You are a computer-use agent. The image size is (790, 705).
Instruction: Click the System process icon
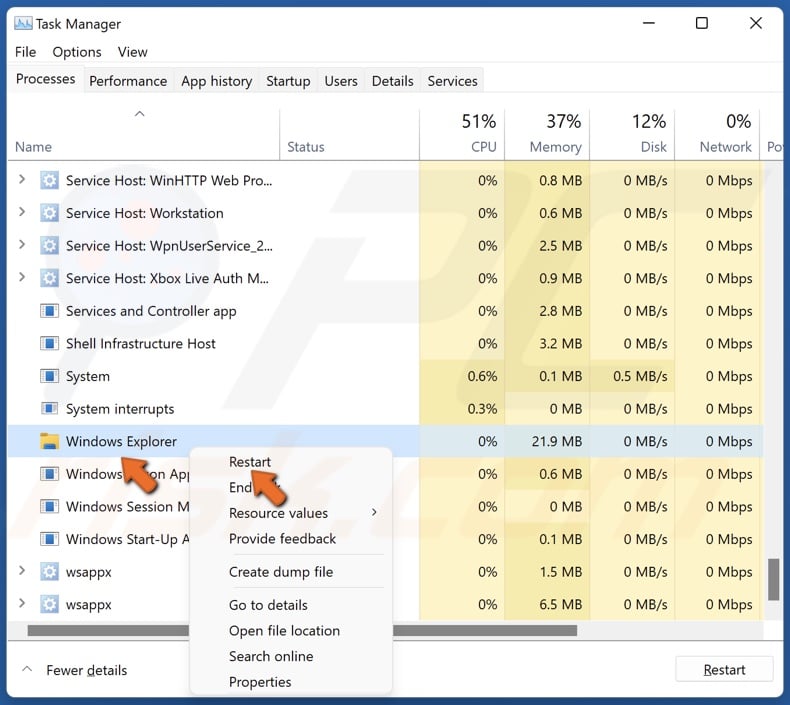[x=49, y=376]
